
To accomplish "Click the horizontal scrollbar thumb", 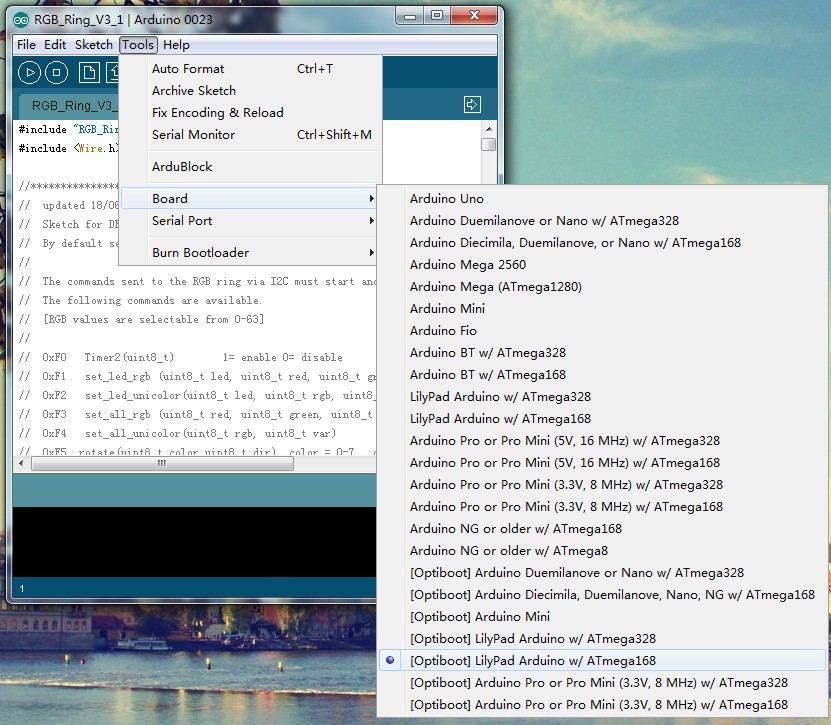I will (162, 463).
